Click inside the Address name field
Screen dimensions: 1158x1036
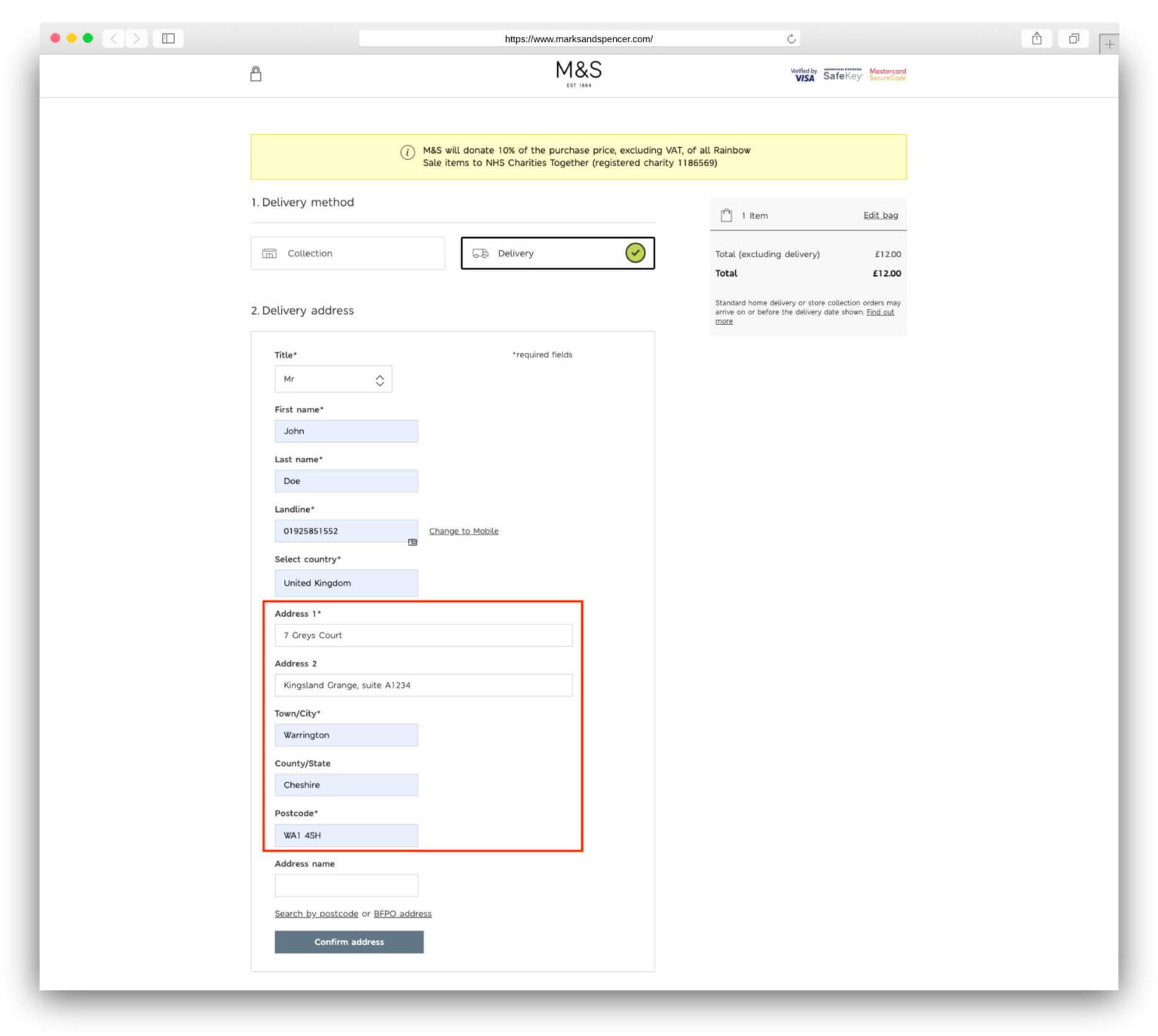(346, 884)
